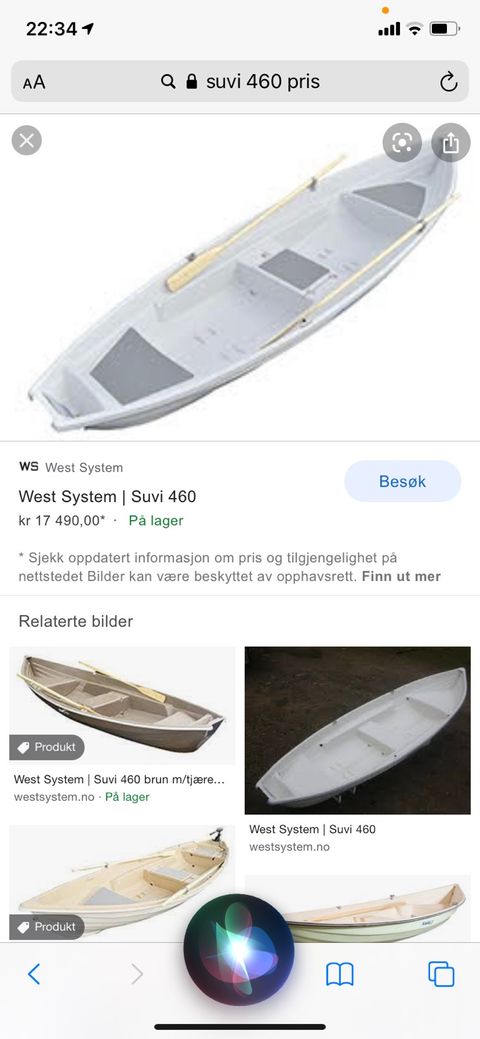Click the Besøk button

tap(402, 481)
